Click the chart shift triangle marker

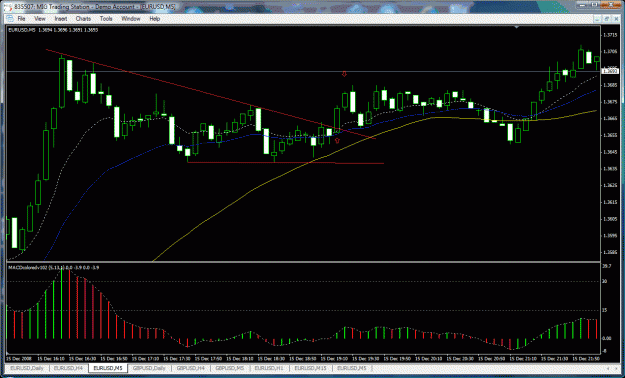pyautogui.click(x=517, y=28)
